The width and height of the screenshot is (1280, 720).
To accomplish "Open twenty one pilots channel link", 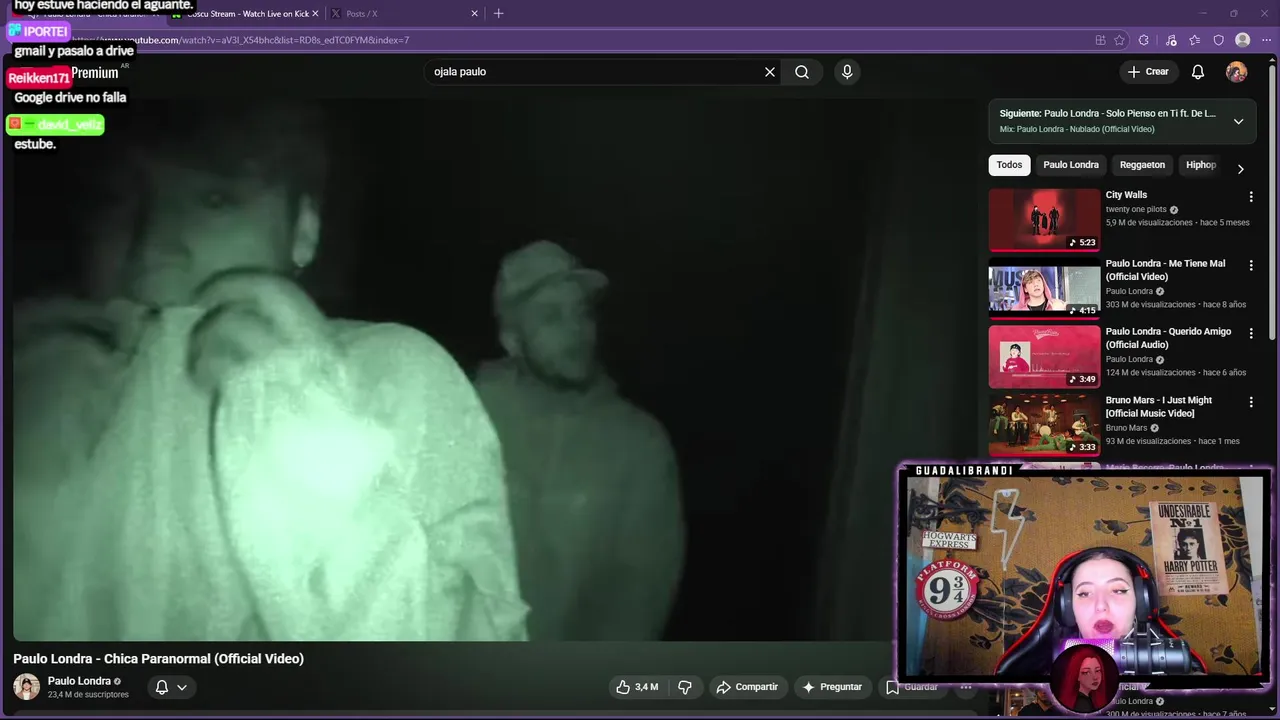I will coord(1136,210).
